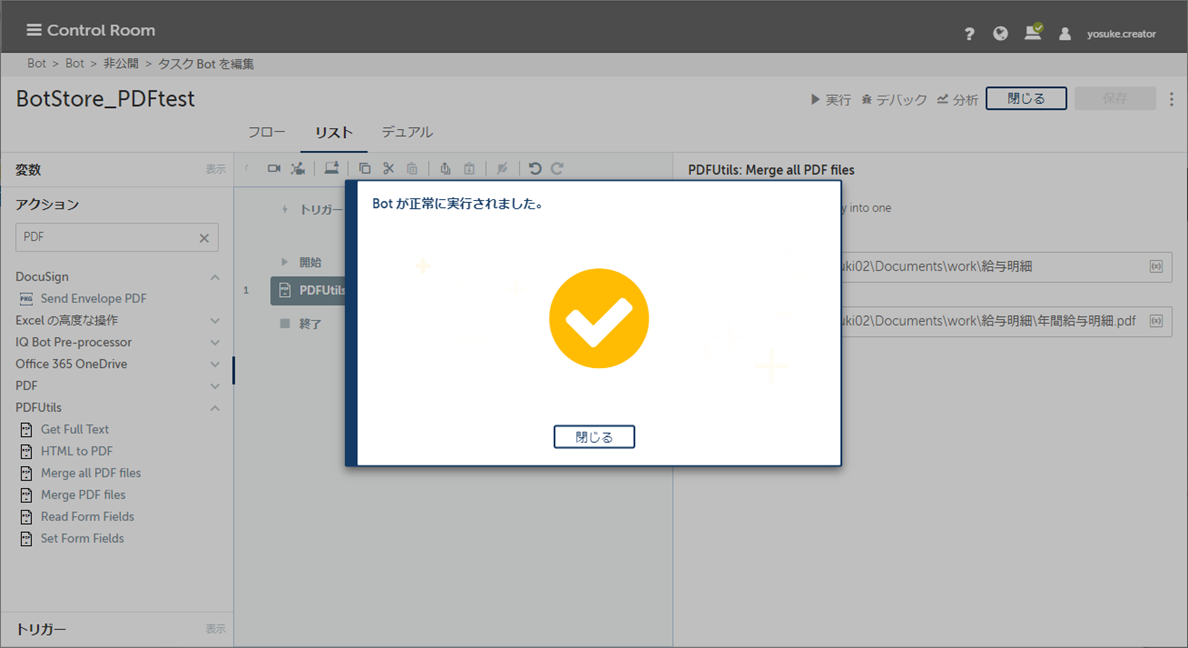Click the PDF action search field
The width and height of the screenshot is (1188, 648).
coord(105,238)
